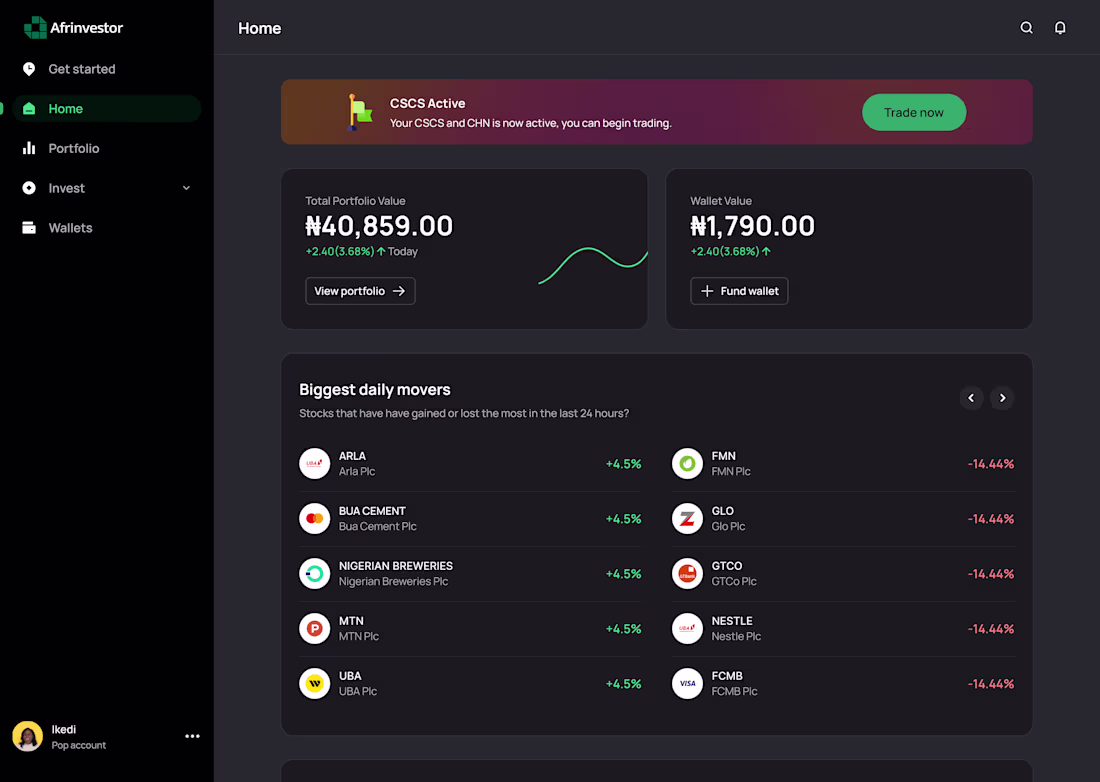Click the notifications bell icon
This screenshot has height=782, width=1100.
[1060, 28]
